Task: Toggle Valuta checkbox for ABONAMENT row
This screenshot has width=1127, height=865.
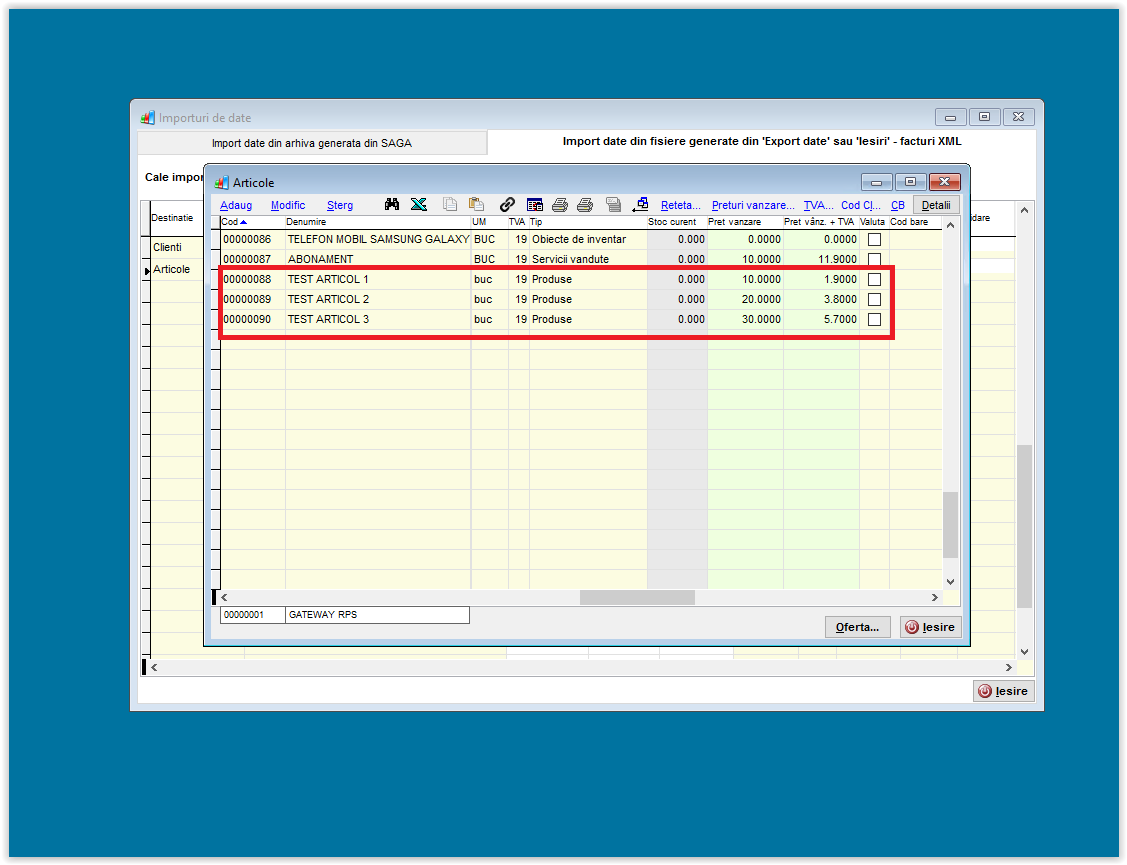Action: [x=874, y=259]
